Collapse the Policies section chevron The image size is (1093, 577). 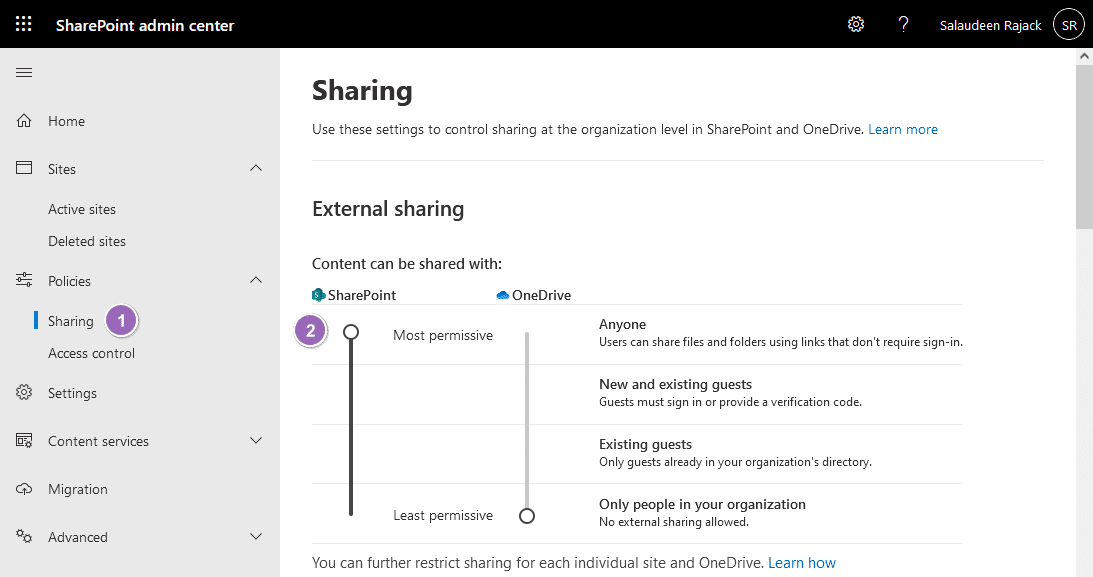click(256, 280)
